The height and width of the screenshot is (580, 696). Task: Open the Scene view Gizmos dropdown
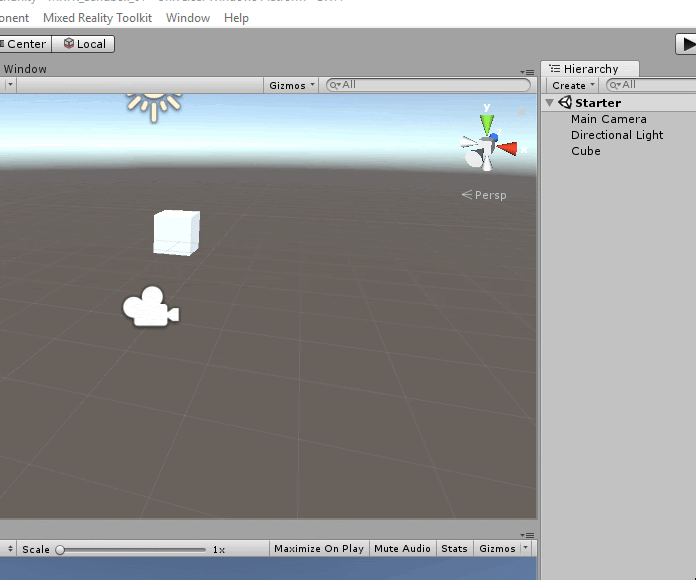coord(292,85)
